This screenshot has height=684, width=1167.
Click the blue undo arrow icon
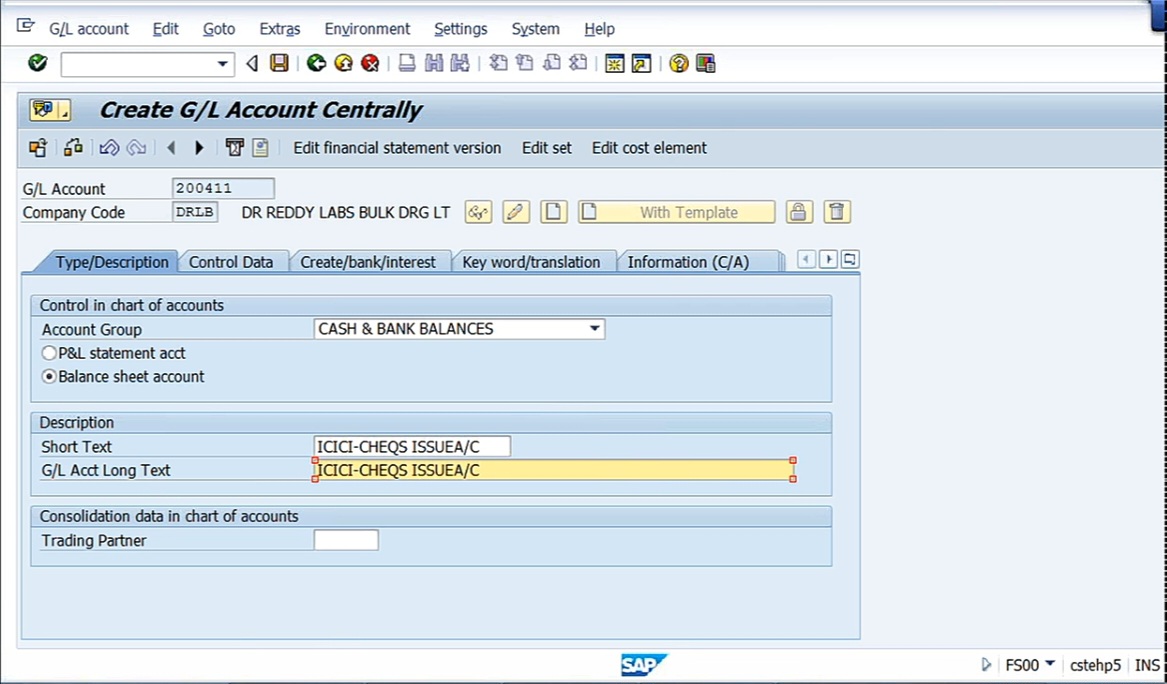pyautogui.click(x=109, y=147)
